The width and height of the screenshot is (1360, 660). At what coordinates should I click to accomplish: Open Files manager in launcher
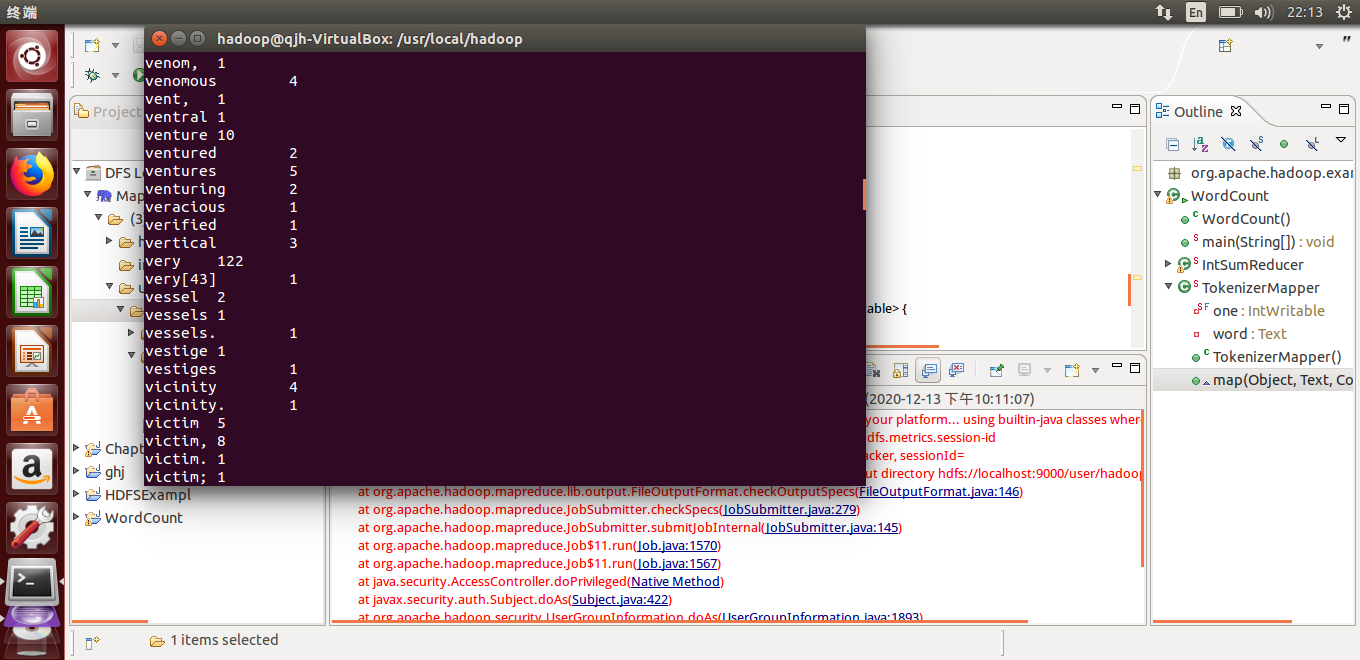pos(32,114)
